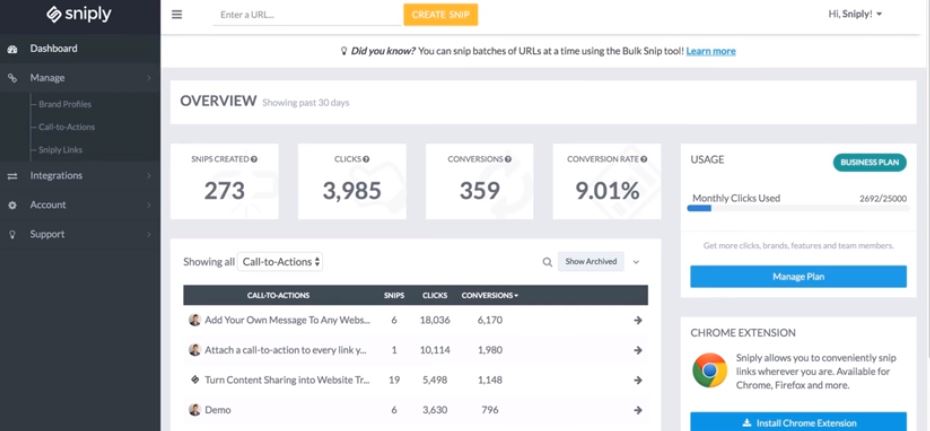Click the help icon beside Clicks
Screen dimensions: 930x431
[x=366, y=159]
